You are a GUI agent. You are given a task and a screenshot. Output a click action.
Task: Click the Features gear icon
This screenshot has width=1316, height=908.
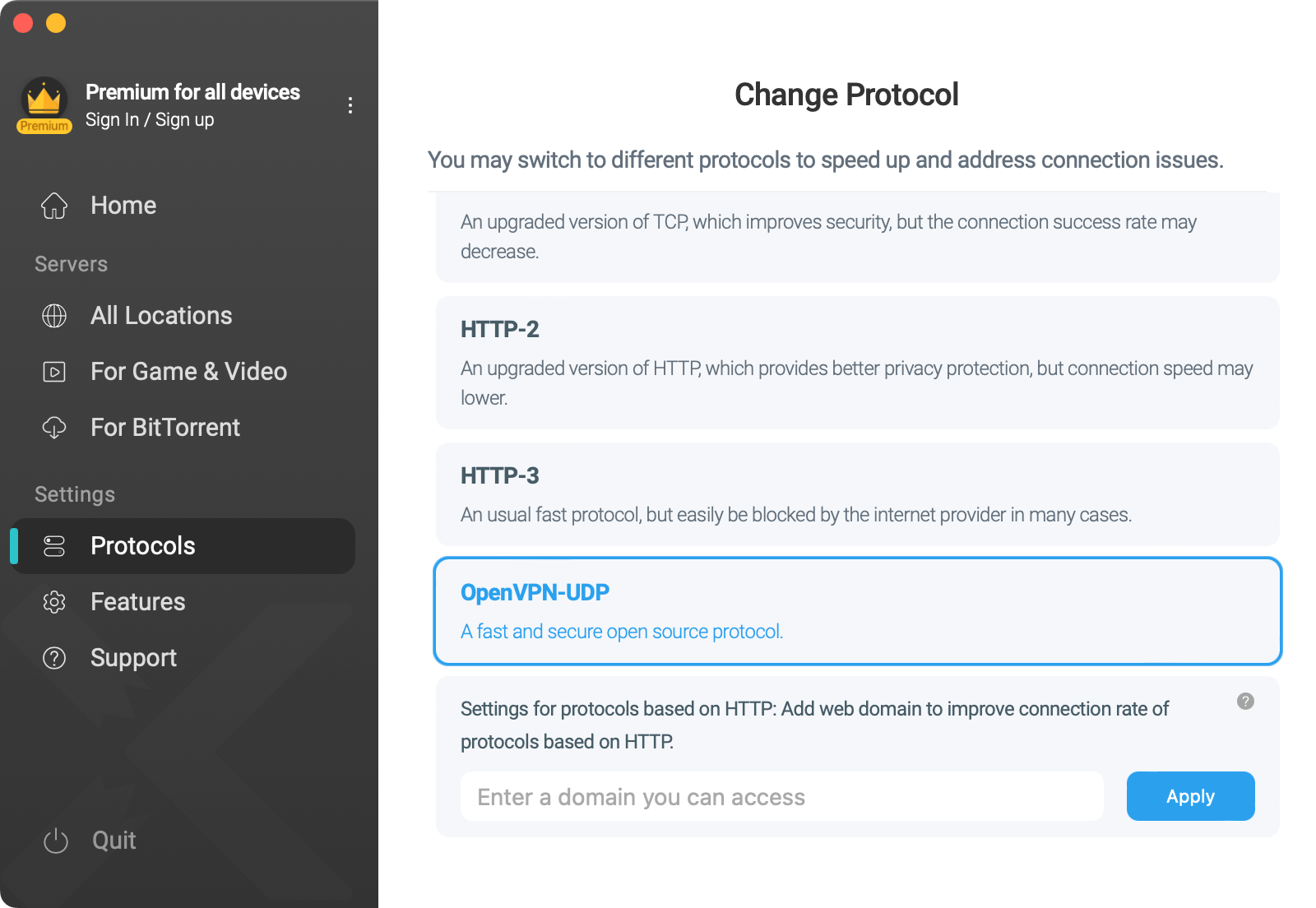pos(54,602)
